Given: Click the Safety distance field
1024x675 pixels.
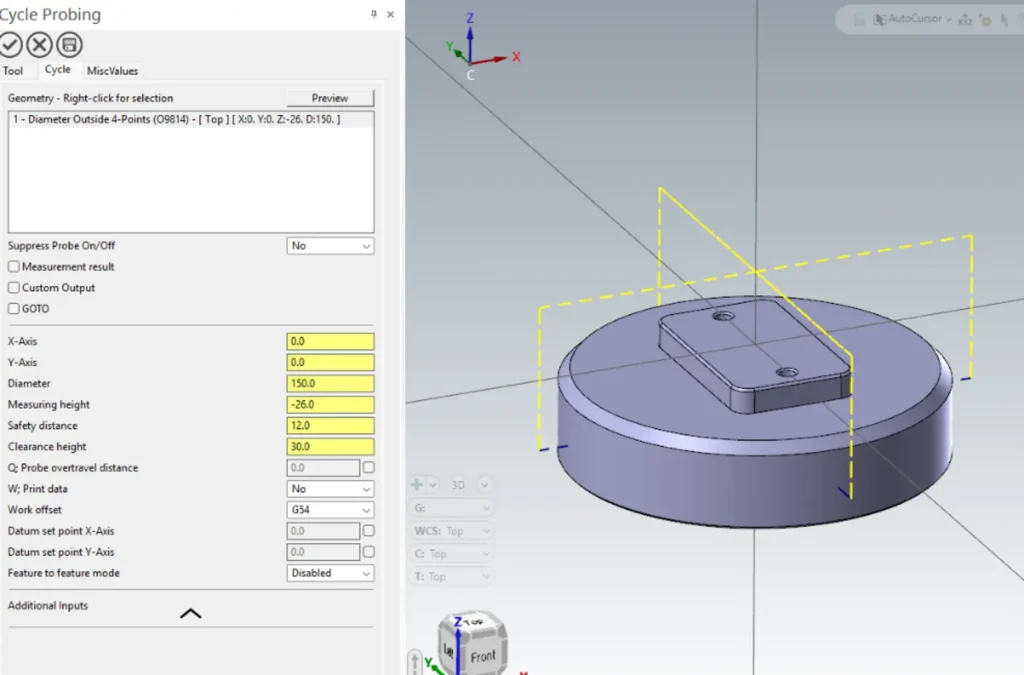Looking at the screenshot, I should [x=330, y=425].
